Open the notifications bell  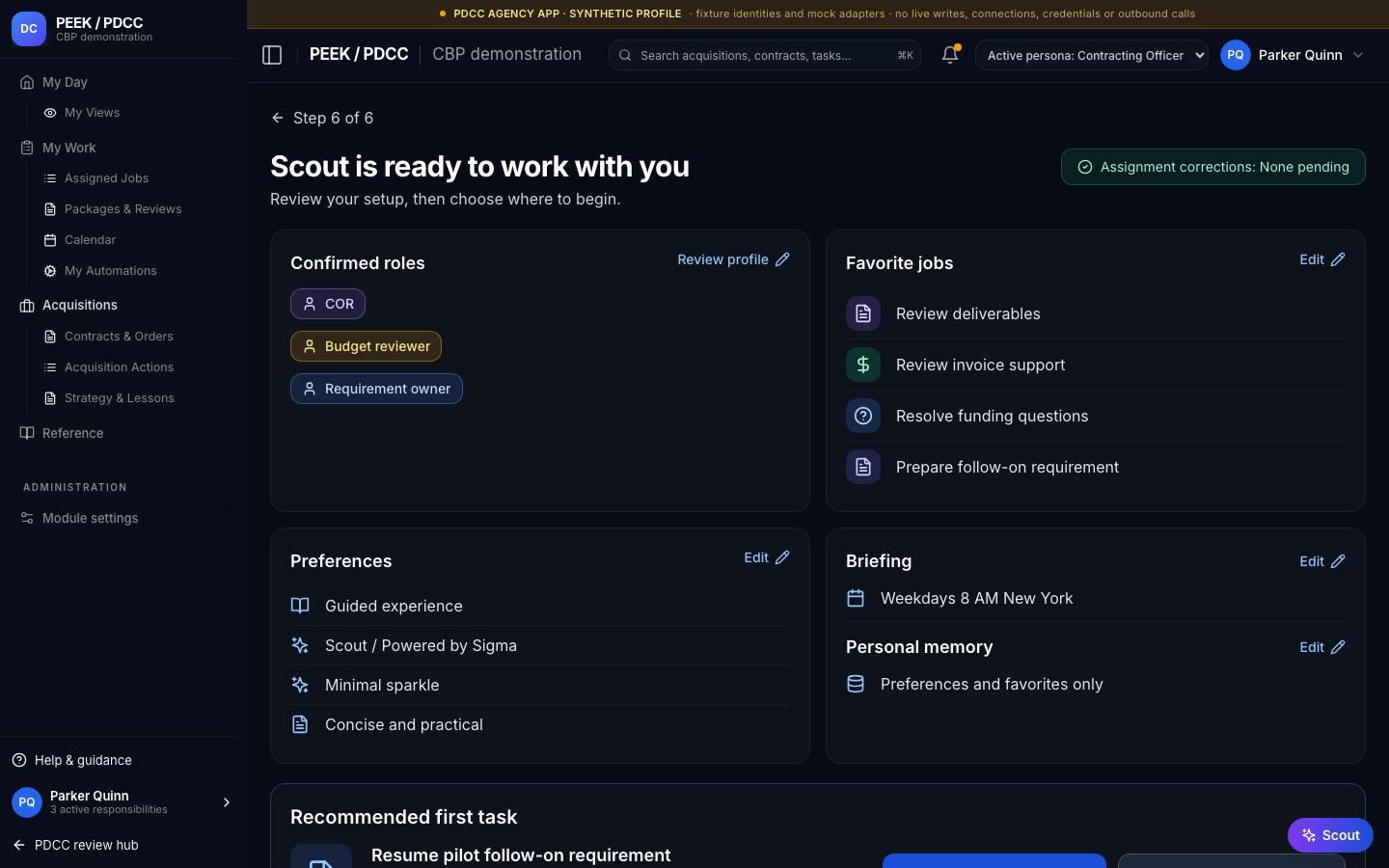click(x=950, y=55)
